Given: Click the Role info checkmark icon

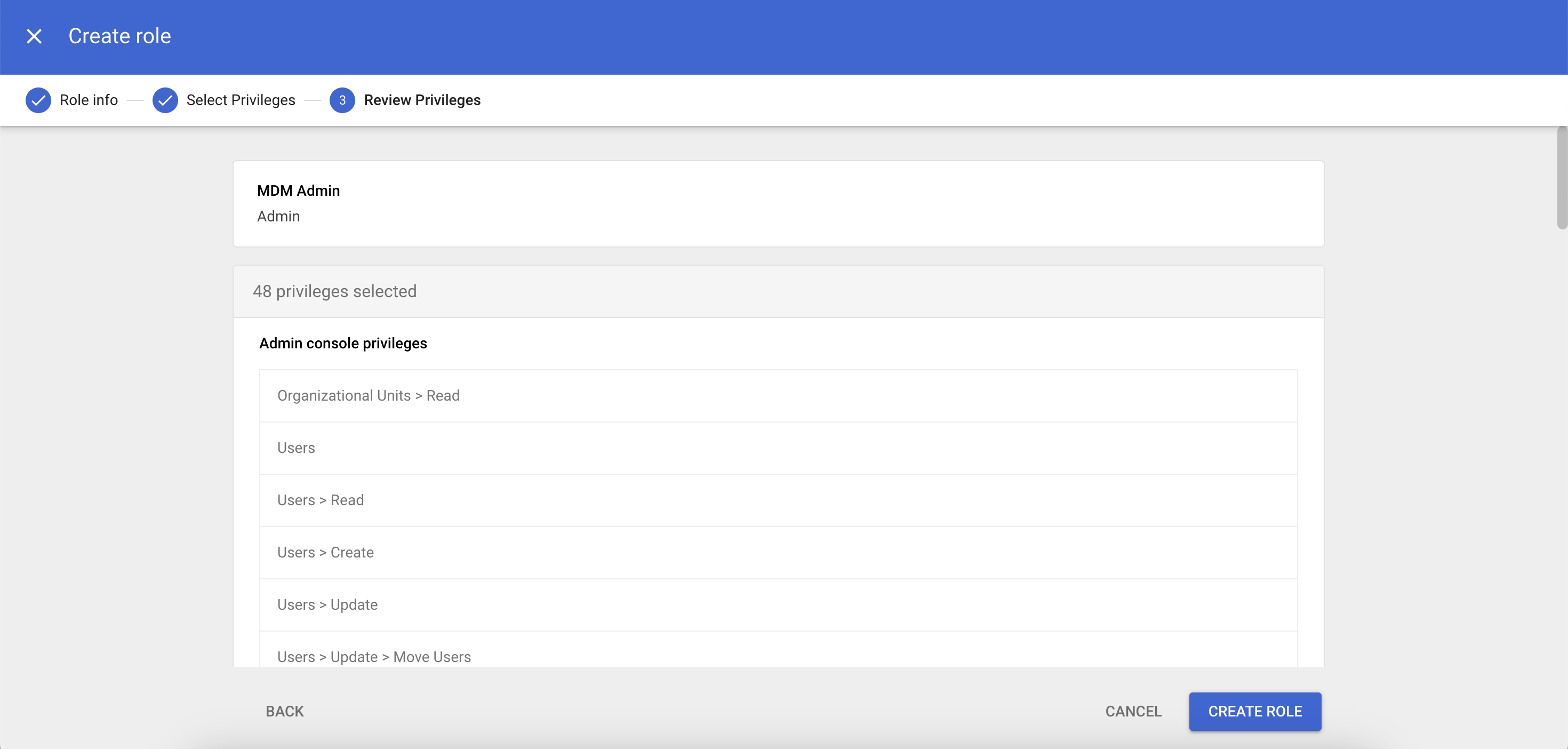Looking at the screenshot, I should pos(38,100).
